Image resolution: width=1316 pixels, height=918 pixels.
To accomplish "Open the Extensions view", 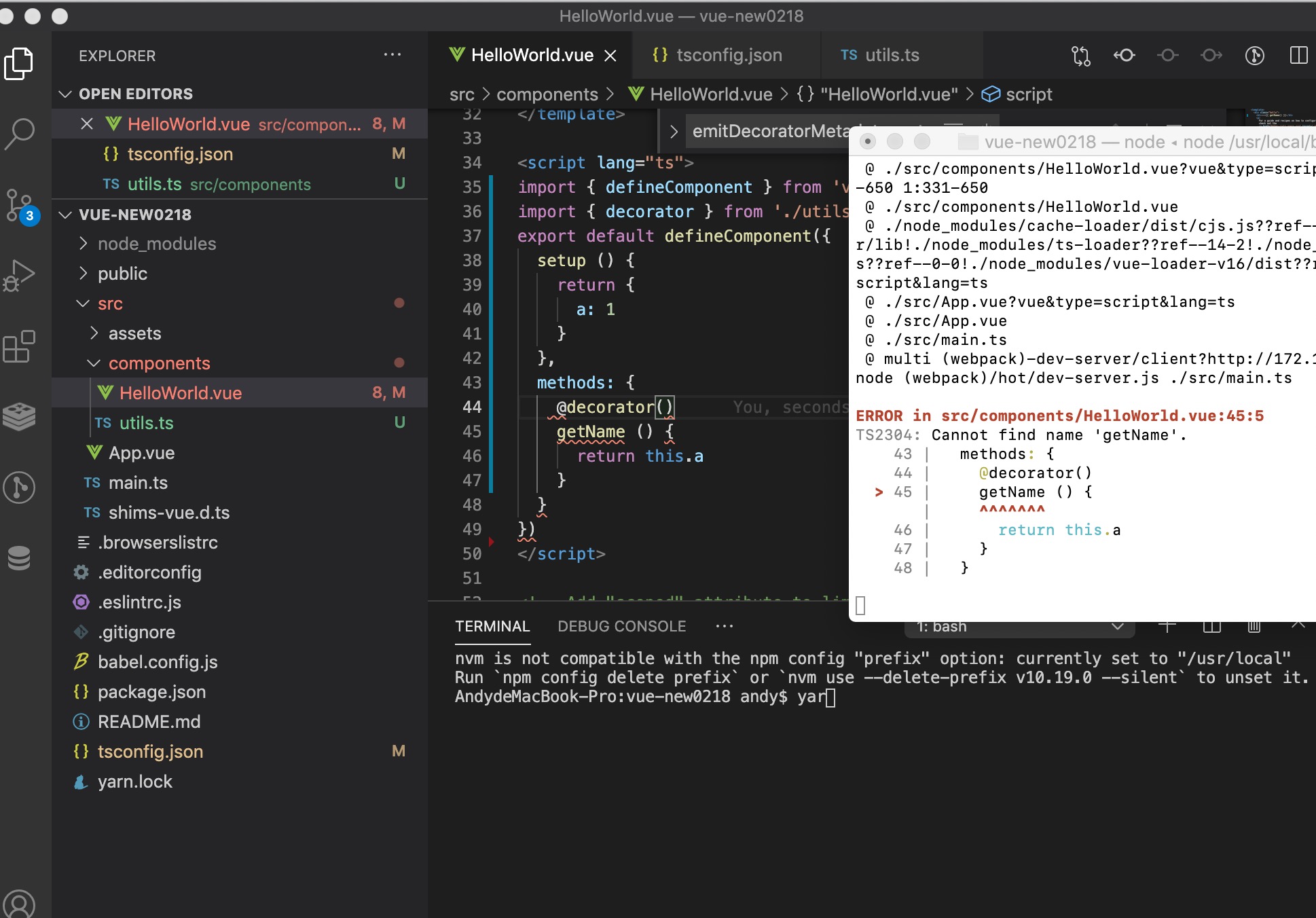I will [x=19, y=346].
